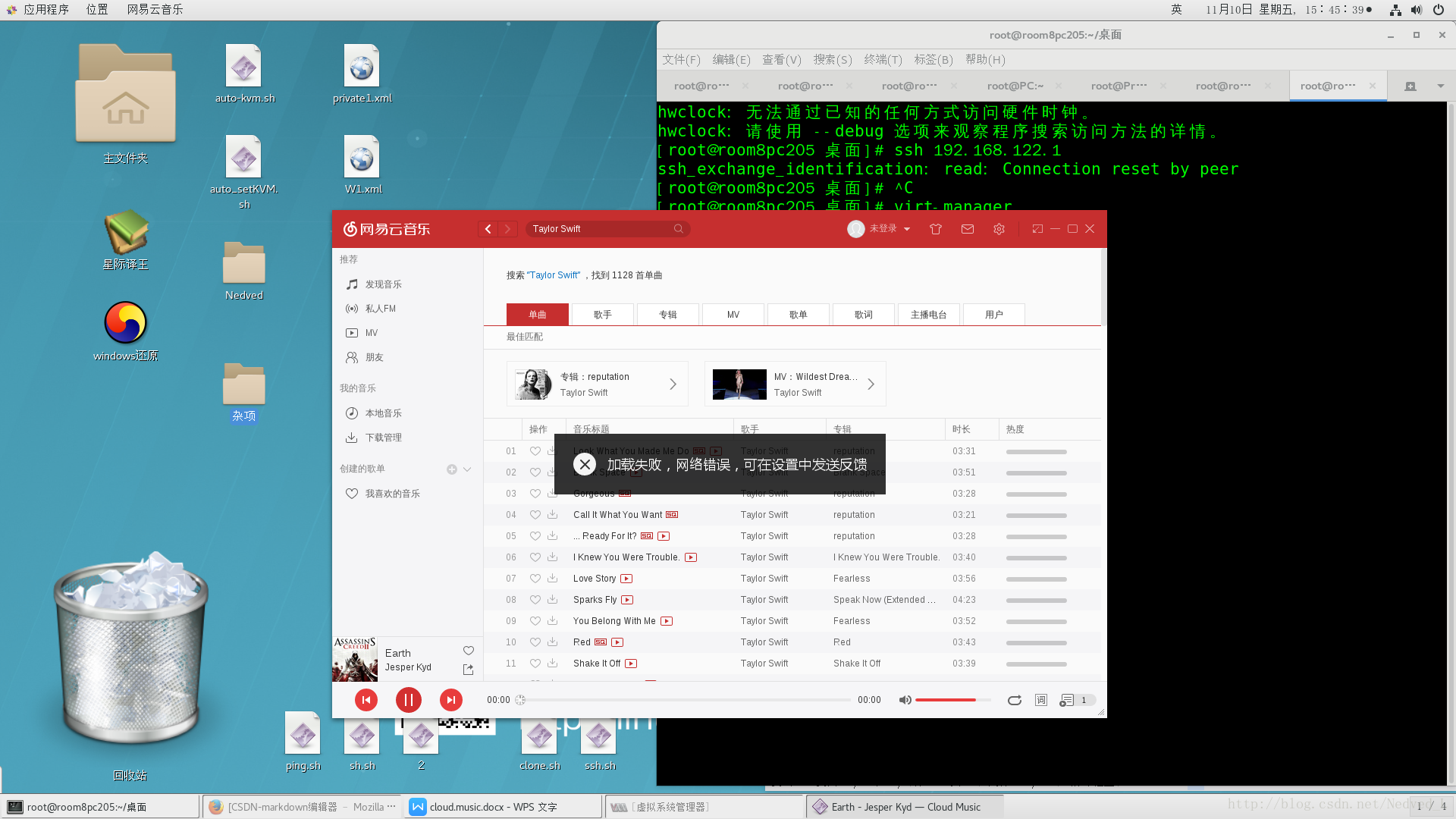The image size is (1456, 819).
Task: Skip to the next track
Action: coord(451,700)
